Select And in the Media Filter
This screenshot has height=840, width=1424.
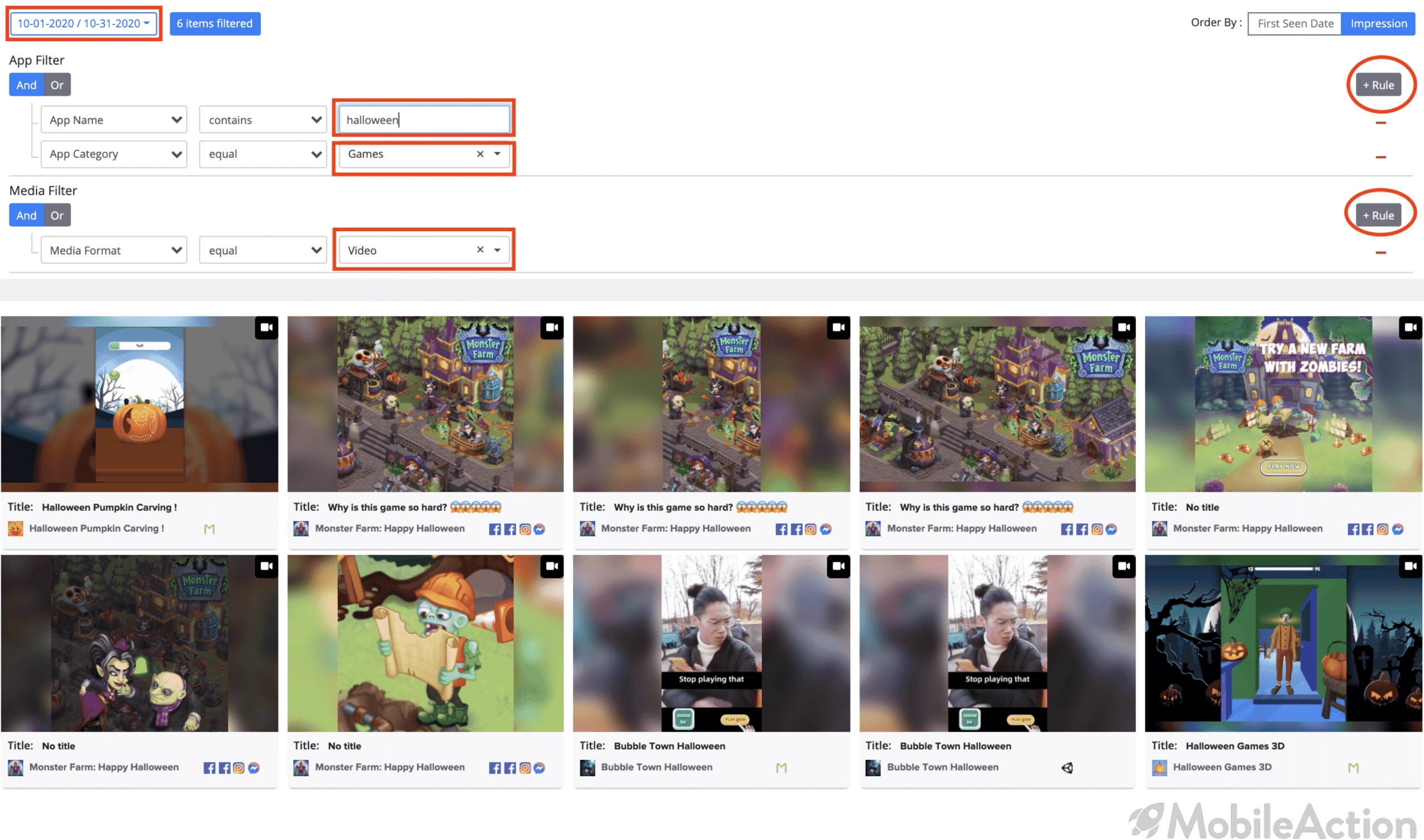tap(26, 215)
